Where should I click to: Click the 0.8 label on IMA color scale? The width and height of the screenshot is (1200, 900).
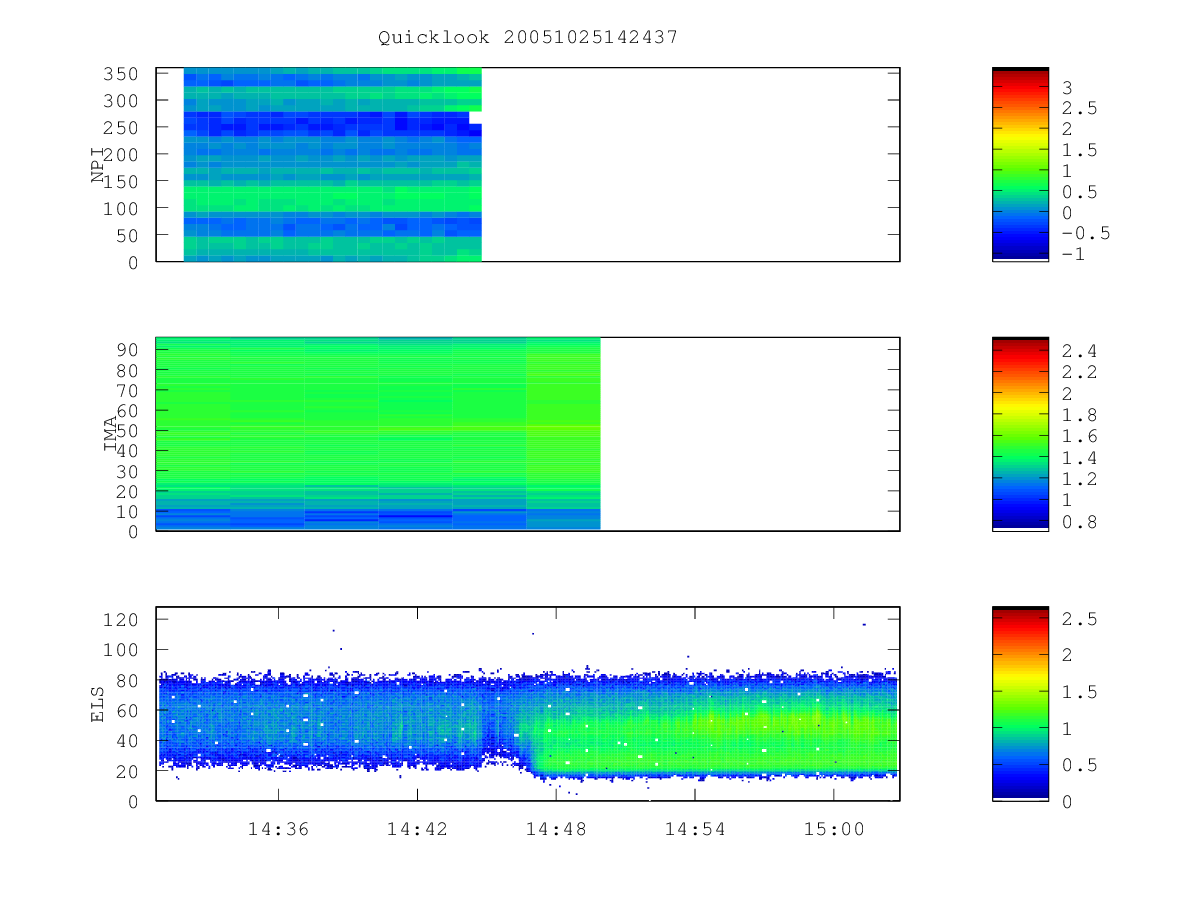(x=1080, y=521)
